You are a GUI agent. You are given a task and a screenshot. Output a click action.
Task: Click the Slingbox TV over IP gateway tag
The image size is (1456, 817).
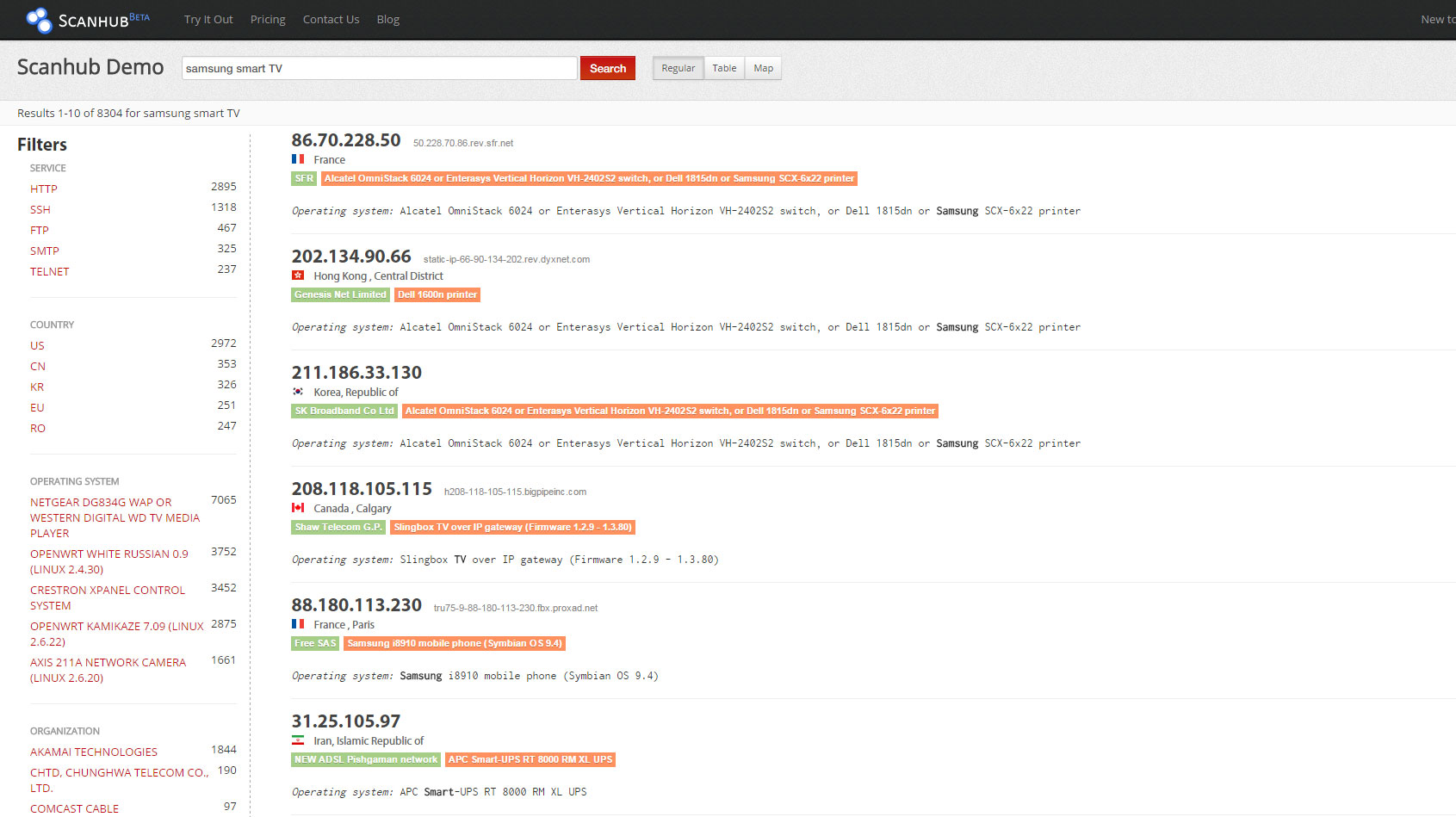click(x=513, y=527)
